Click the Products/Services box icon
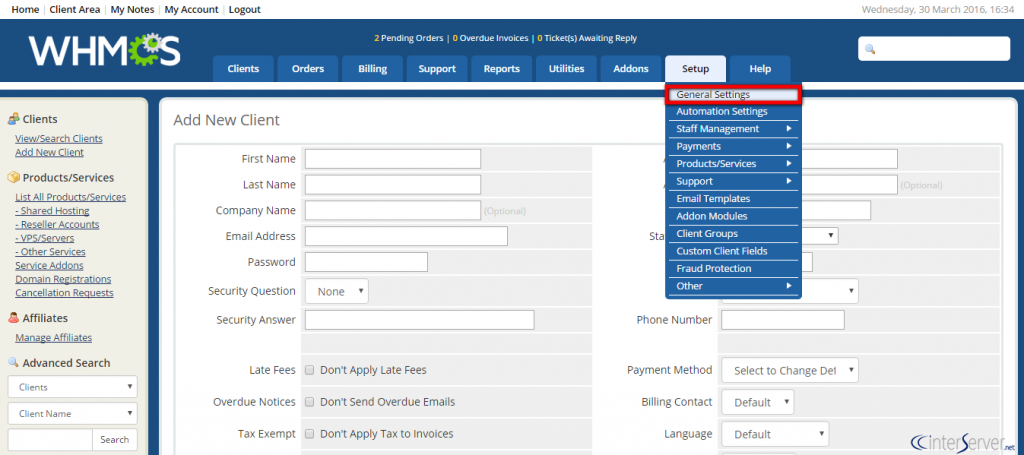This screenshot has width=1024, height=455. click(x=13, y=178)
